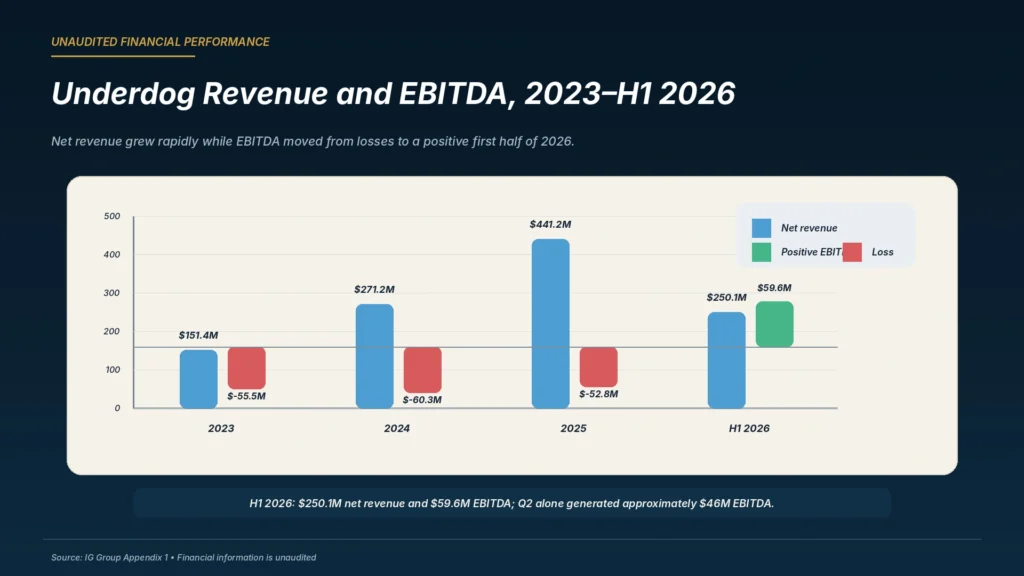Screen dimensions: 1024x576
Task: Click the '$-60.3M' data label
Action: (x=422, y=400)
